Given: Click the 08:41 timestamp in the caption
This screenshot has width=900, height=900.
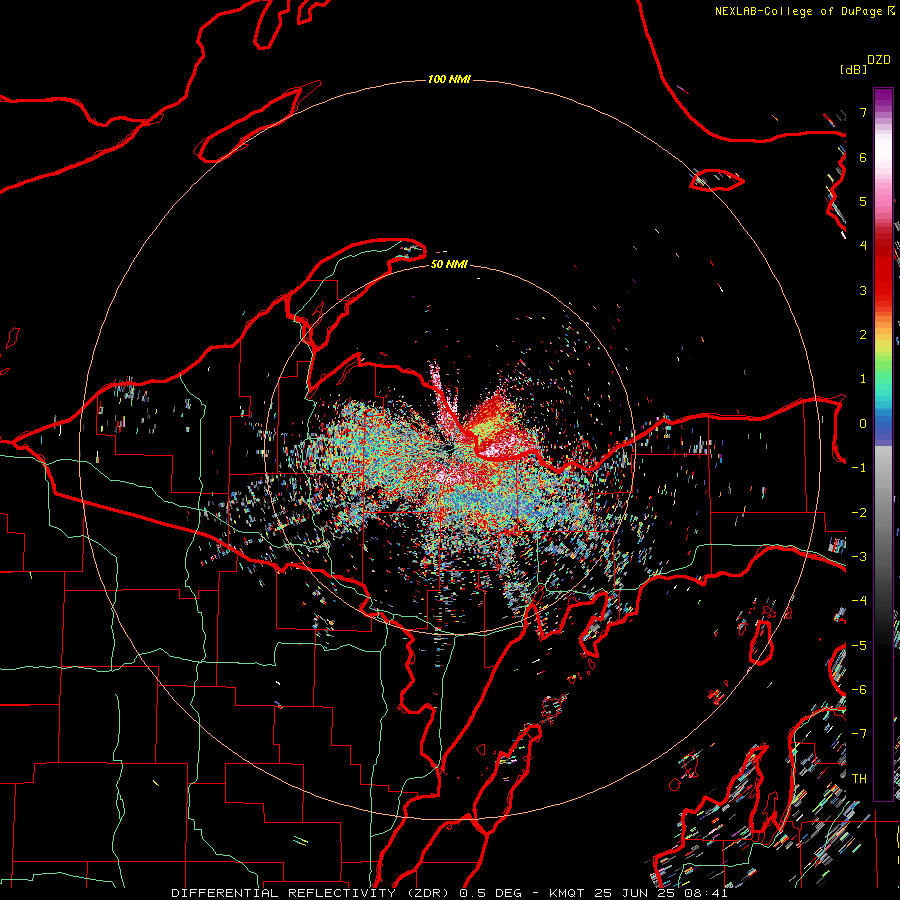Looking at the screenshot, I should pos(705,893).
